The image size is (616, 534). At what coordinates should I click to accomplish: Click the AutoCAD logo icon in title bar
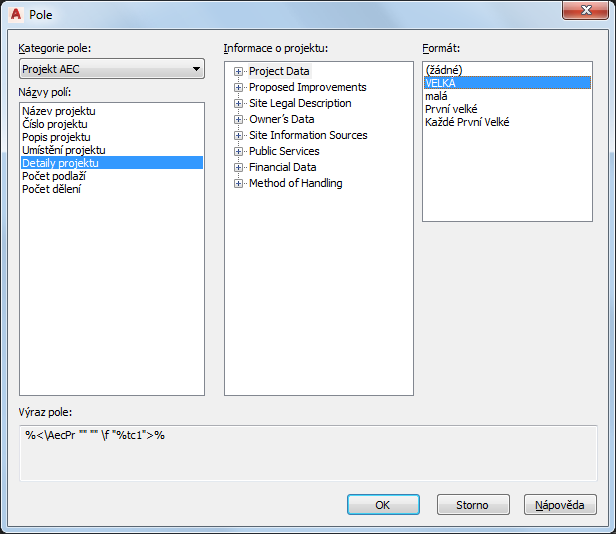tap(16, 14)
